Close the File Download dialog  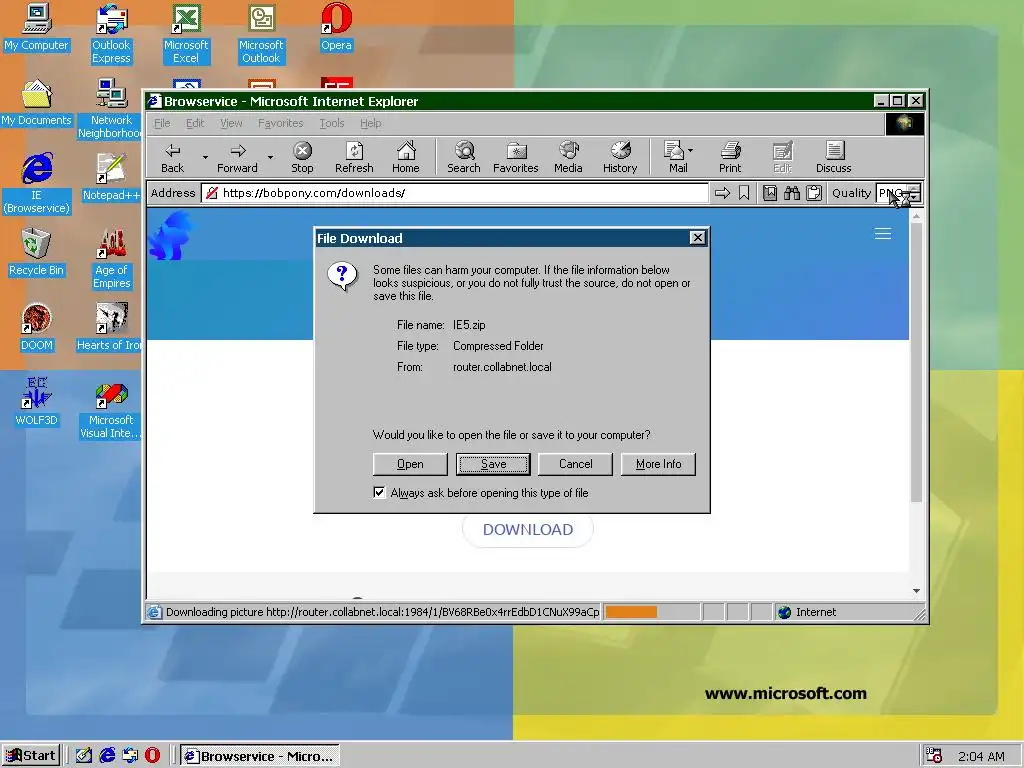(697, 238)
